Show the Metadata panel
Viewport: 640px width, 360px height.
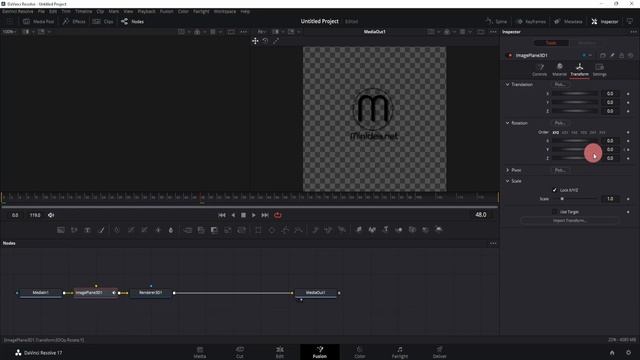pos(568,21)
